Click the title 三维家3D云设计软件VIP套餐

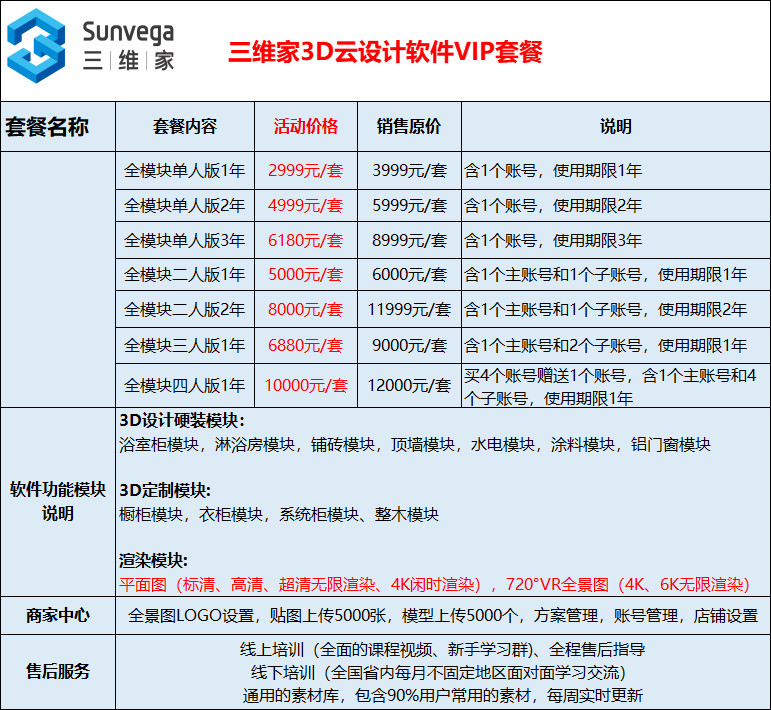pyautogui.click(x=386, y=52)
